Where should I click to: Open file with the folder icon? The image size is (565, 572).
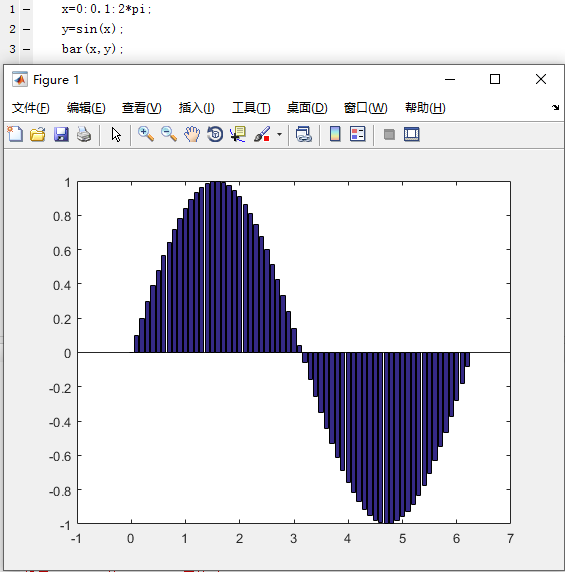pos(38,134)
